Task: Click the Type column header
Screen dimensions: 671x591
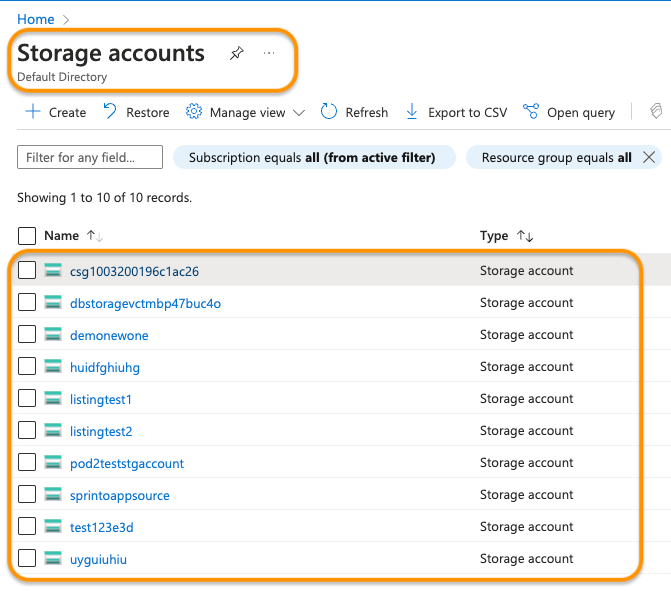Action: point(494,236)
